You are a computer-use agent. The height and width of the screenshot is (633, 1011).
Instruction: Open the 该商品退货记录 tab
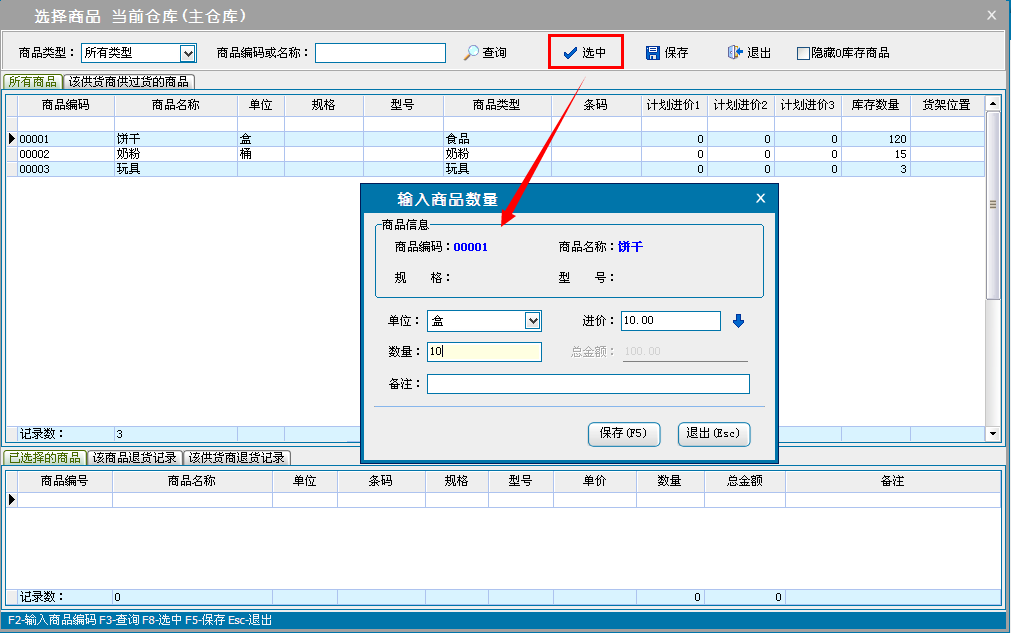tap(135, 457)
